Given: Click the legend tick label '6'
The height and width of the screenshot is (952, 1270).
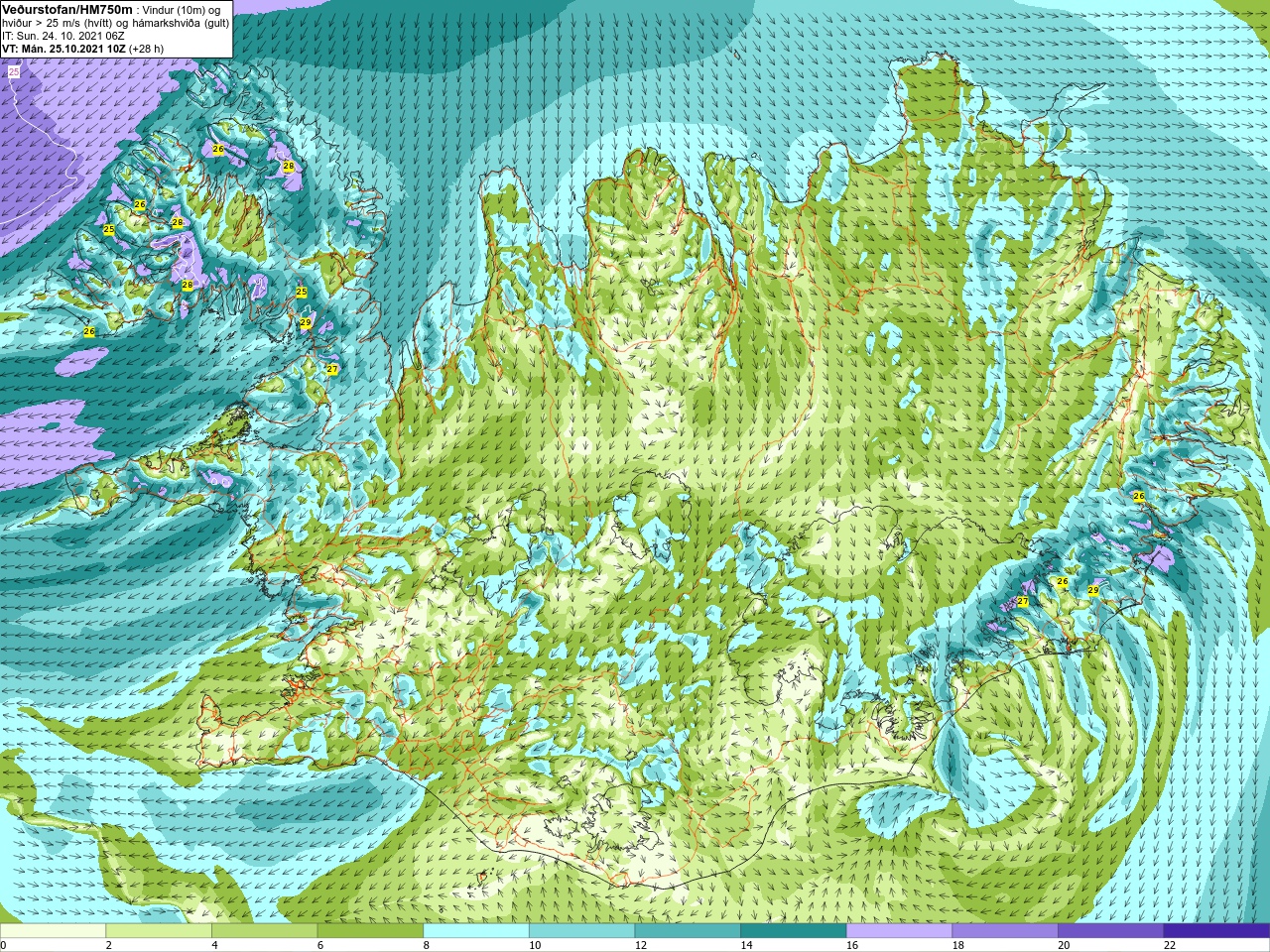Looking at the screenshot, I should coord(320,945).
